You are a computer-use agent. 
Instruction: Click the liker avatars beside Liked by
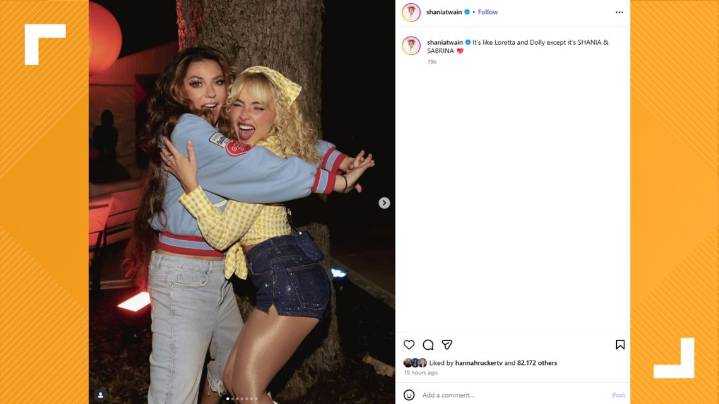click(x=415, y=363)
